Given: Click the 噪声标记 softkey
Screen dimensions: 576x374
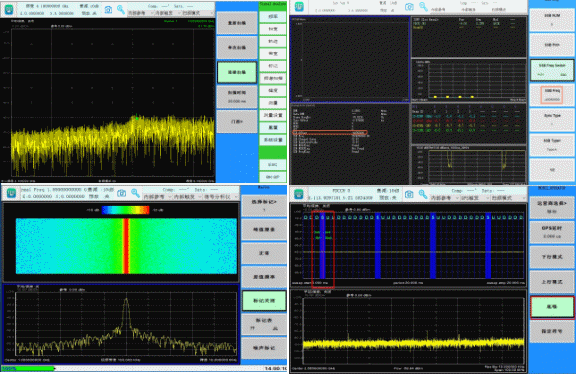Looking at the screenshot, I should (264, 348).
